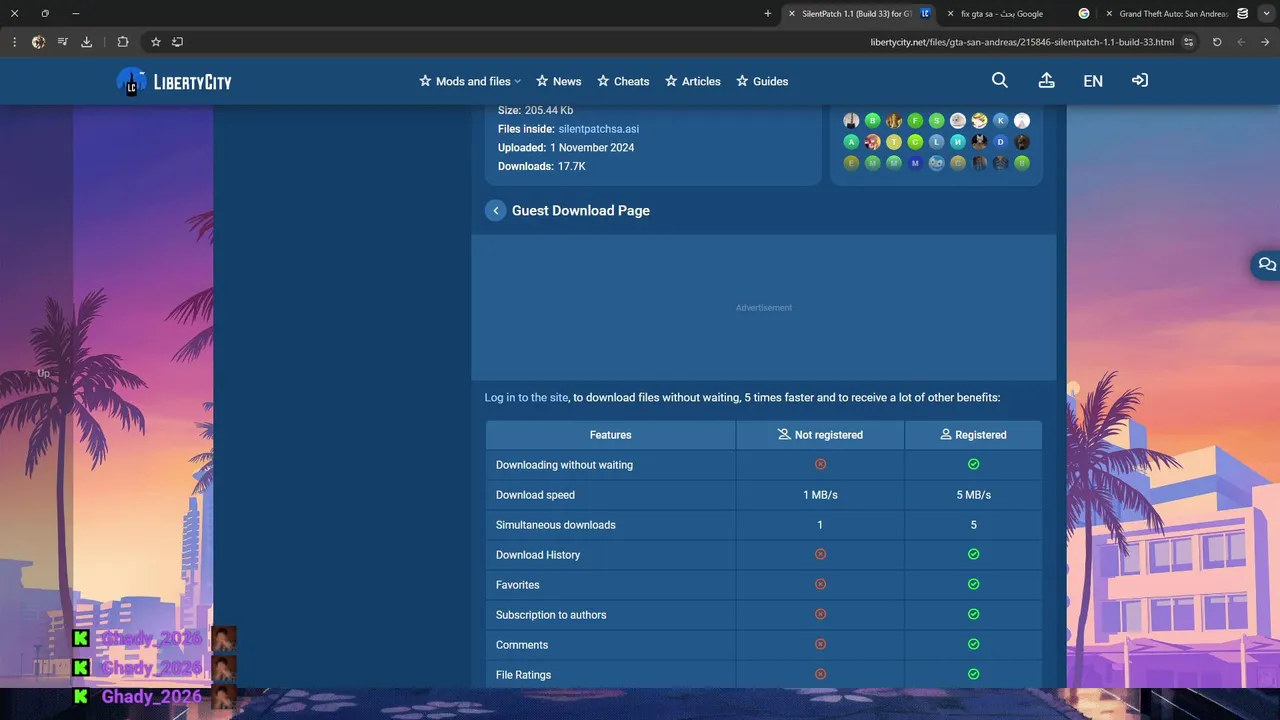Click the "Size: 205.44 Kb" text
The image size is (1280, 720).
pos(535,110)
